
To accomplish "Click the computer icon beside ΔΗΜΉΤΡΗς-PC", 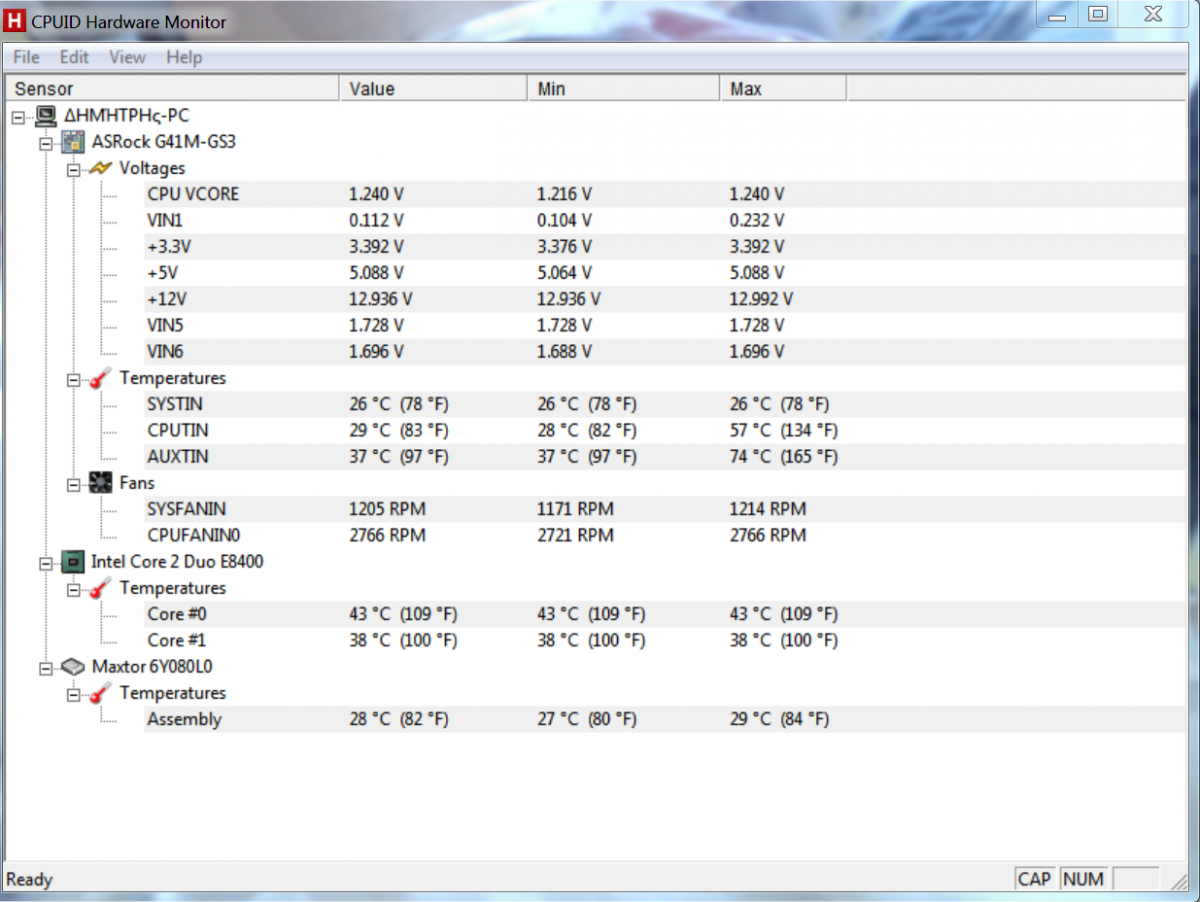I will coord(46,116).
